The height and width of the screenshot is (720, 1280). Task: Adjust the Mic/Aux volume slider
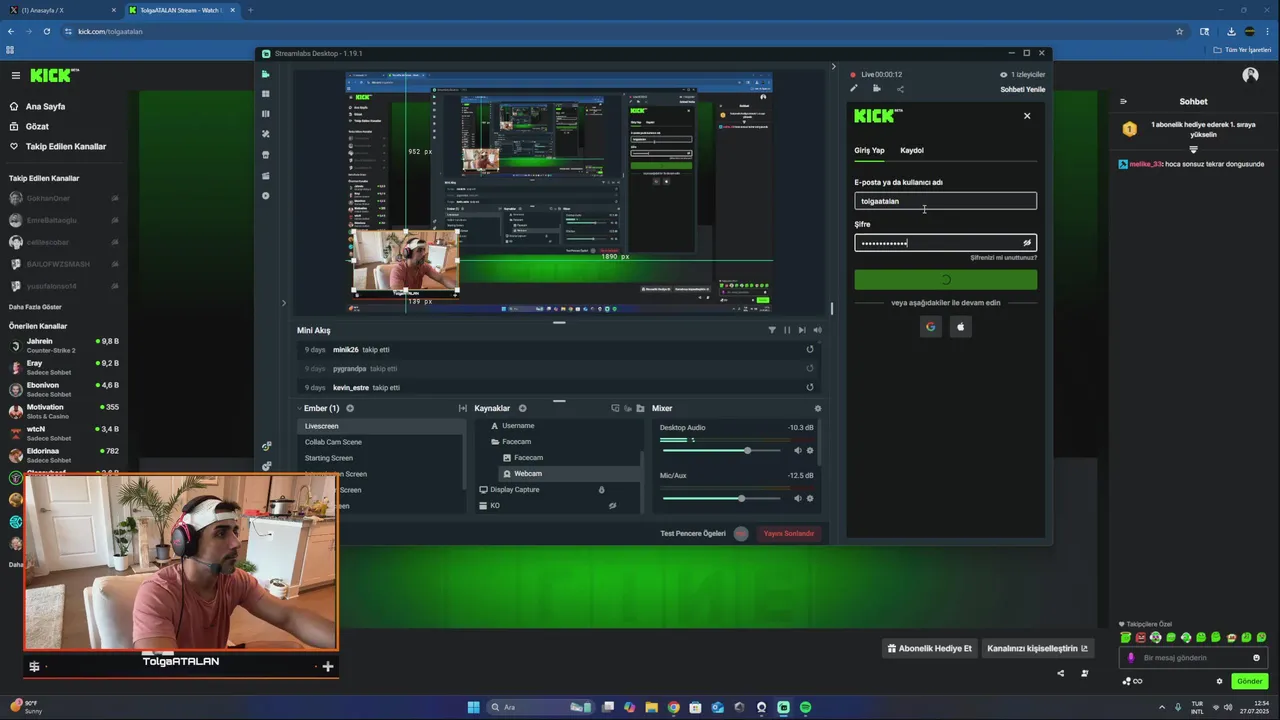pos(721,498)
